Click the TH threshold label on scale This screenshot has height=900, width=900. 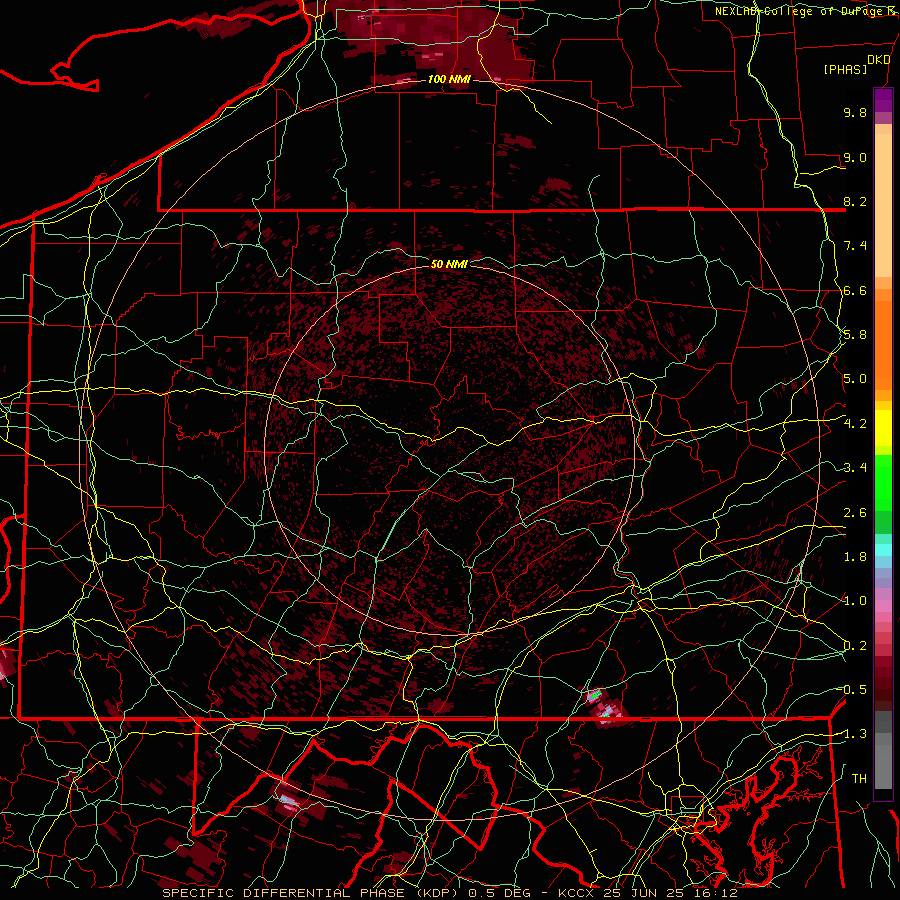(x=859, y=779)
